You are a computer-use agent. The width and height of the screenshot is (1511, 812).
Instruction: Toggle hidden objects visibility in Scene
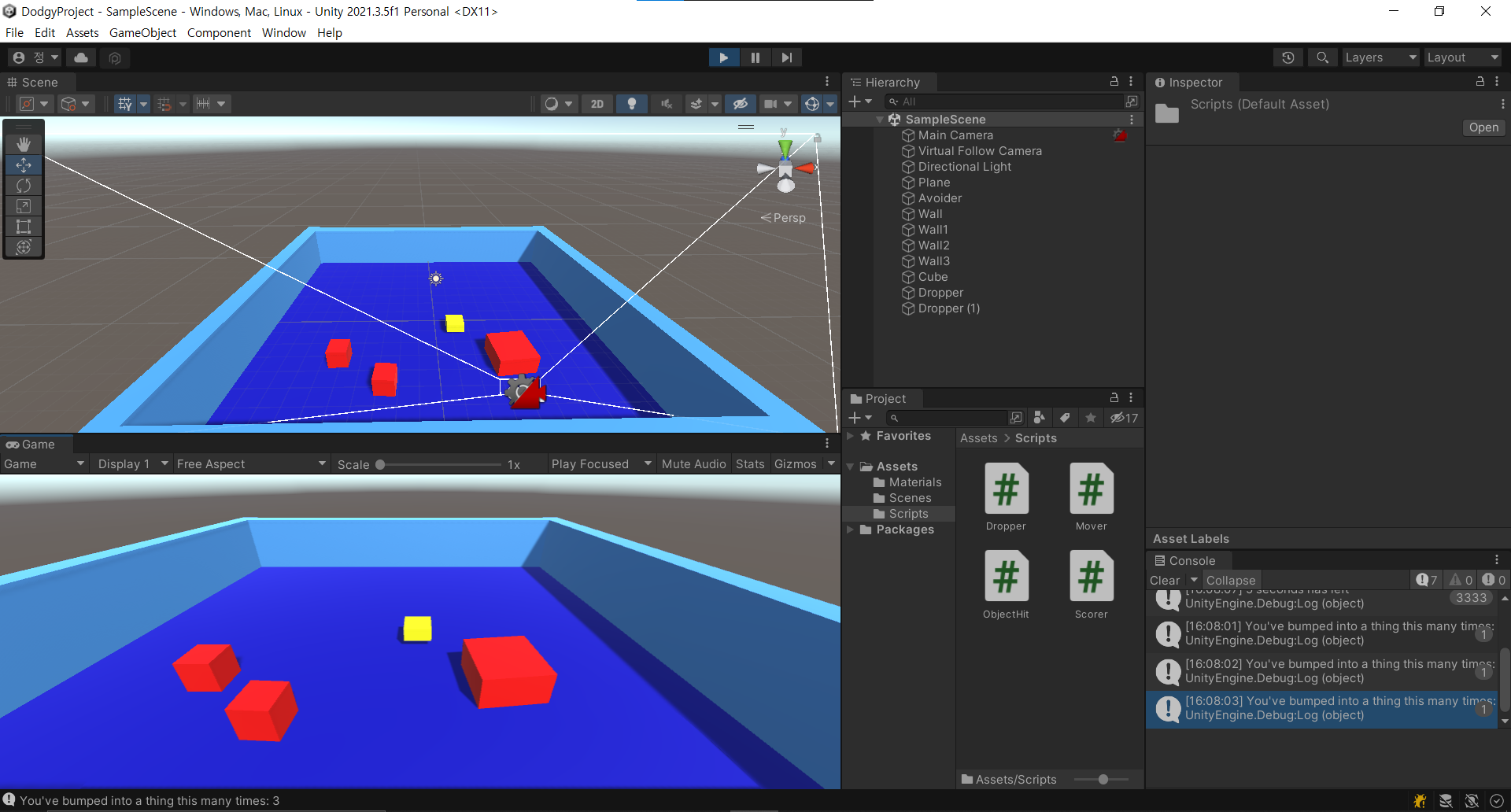741,104
